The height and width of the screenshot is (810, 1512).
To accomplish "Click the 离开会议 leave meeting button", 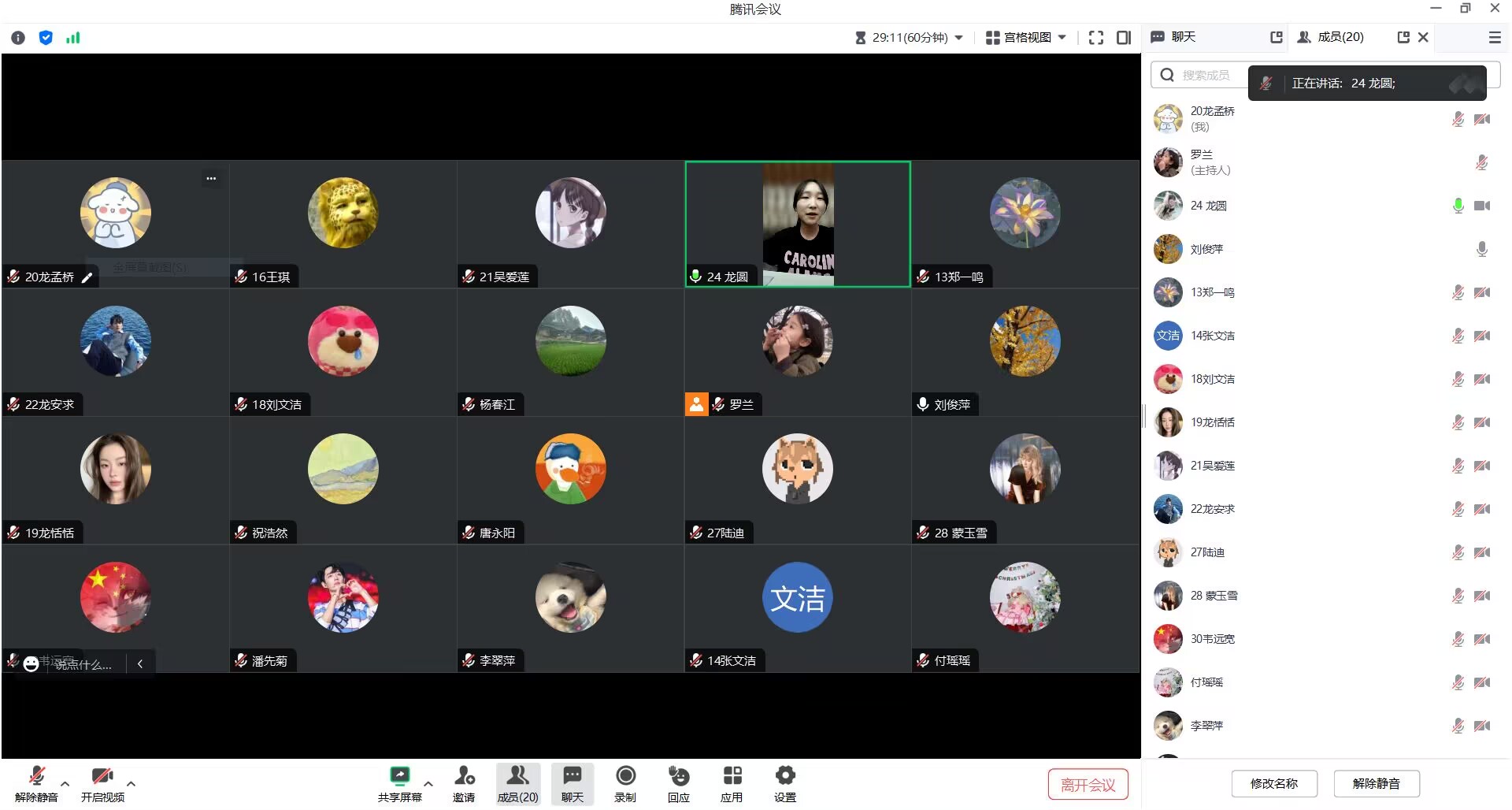I will coord(1088,785).
